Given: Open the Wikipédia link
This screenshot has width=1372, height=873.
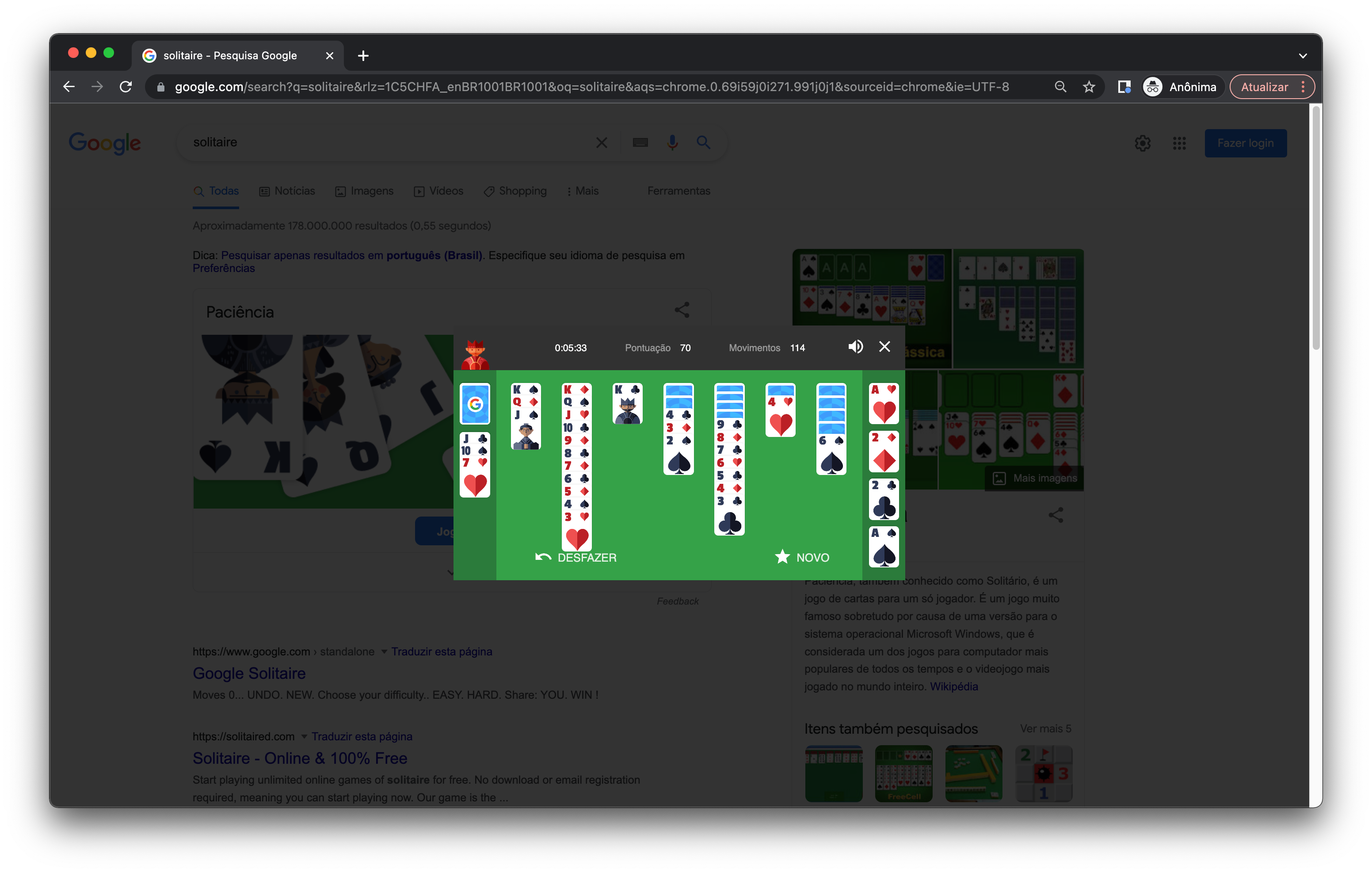Looking at the screenshot, I should click(x=954, y=686).
